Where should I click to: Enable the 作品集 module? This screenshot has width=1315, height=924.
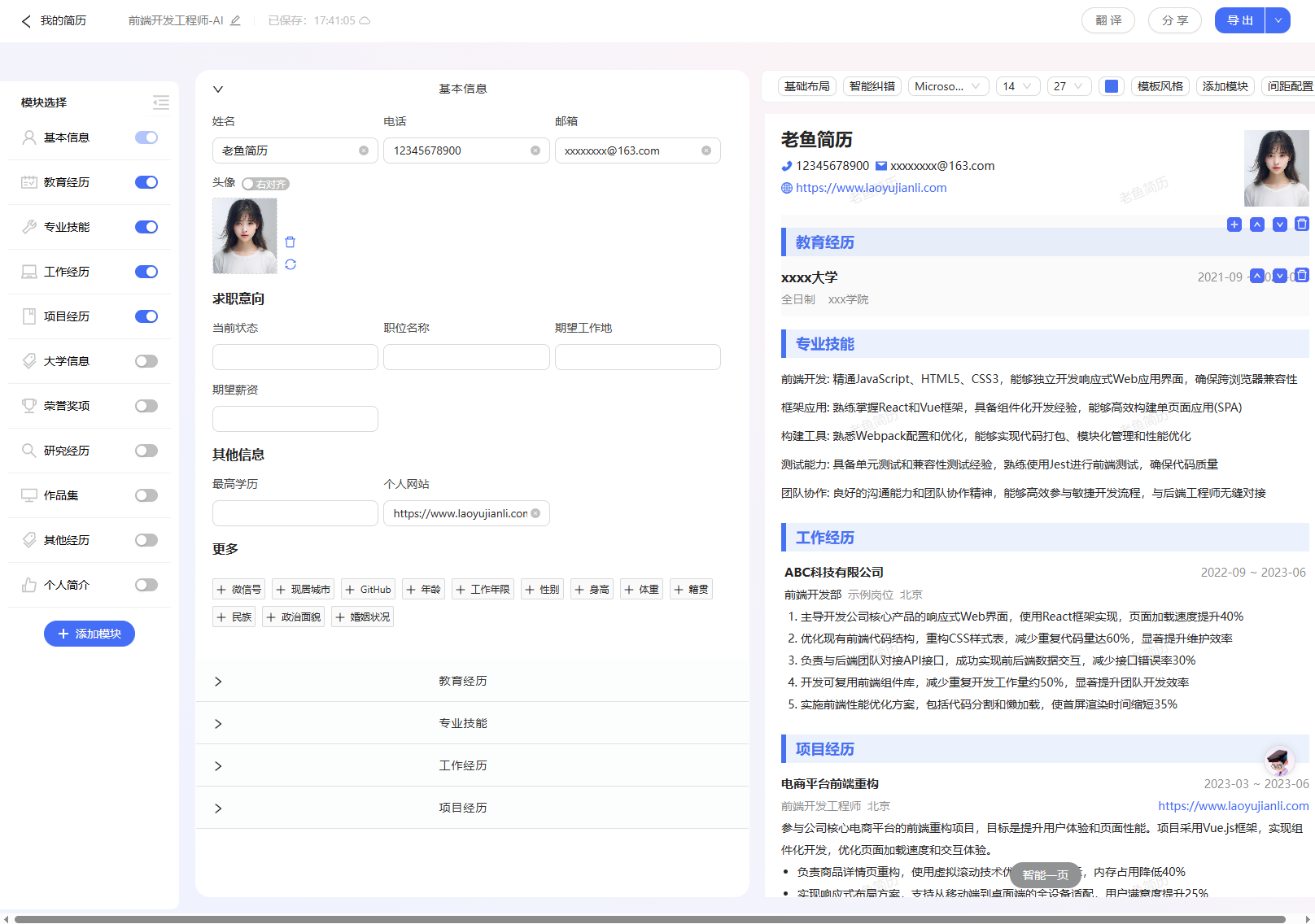click(146, 495)
